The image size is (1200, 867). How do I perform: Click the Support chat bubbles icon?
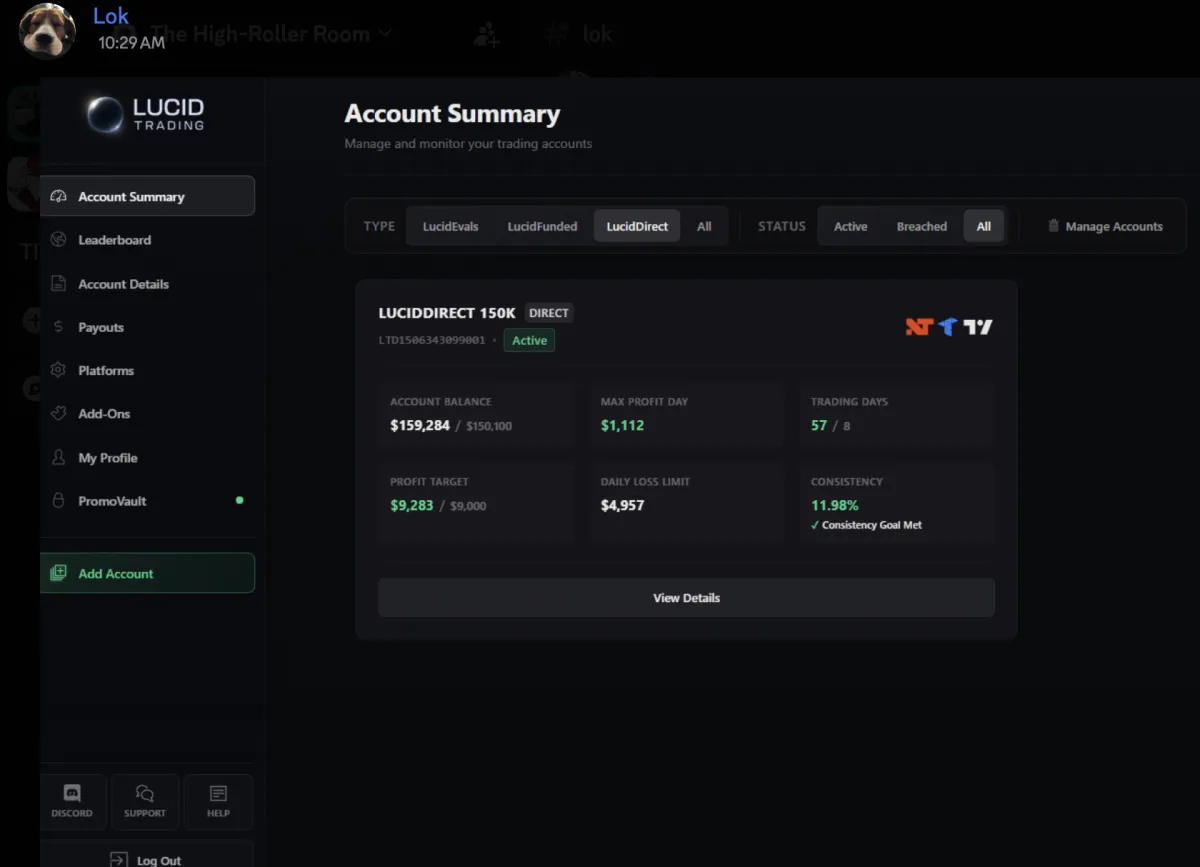click(145, 793)
